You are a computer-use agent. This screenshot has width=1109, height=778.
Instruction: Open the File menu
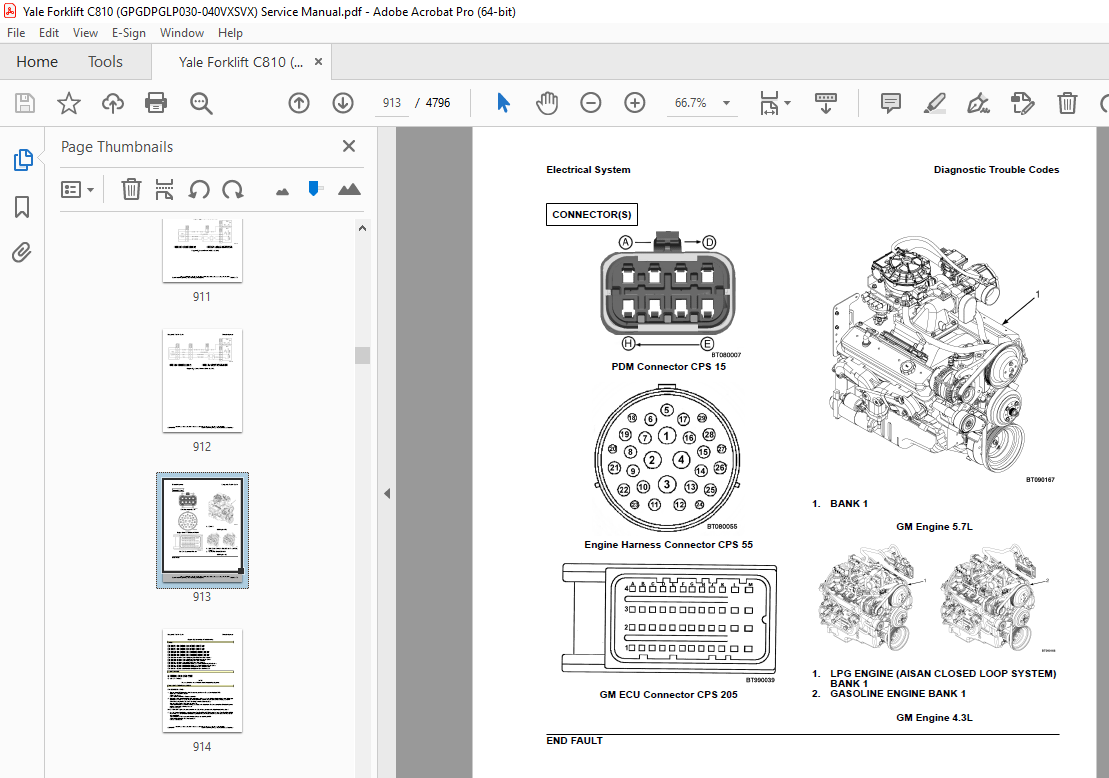16,33
